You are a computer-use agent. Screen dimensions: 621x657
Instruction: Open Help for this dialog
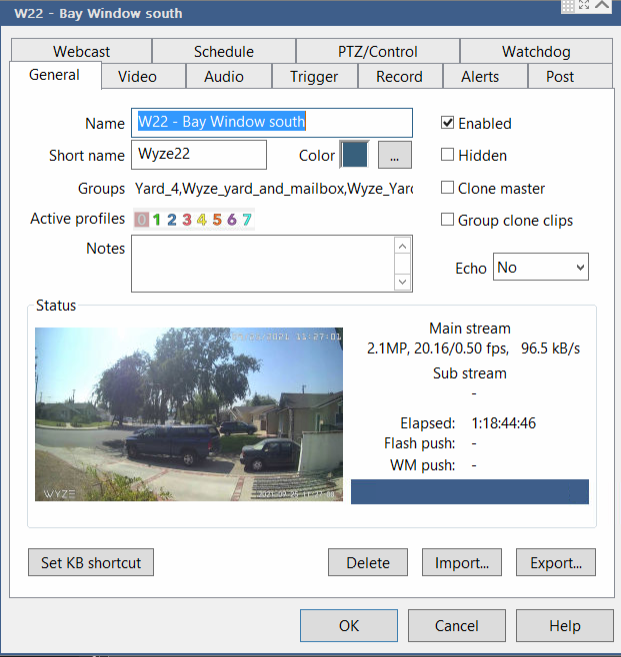tap(565, 626)
